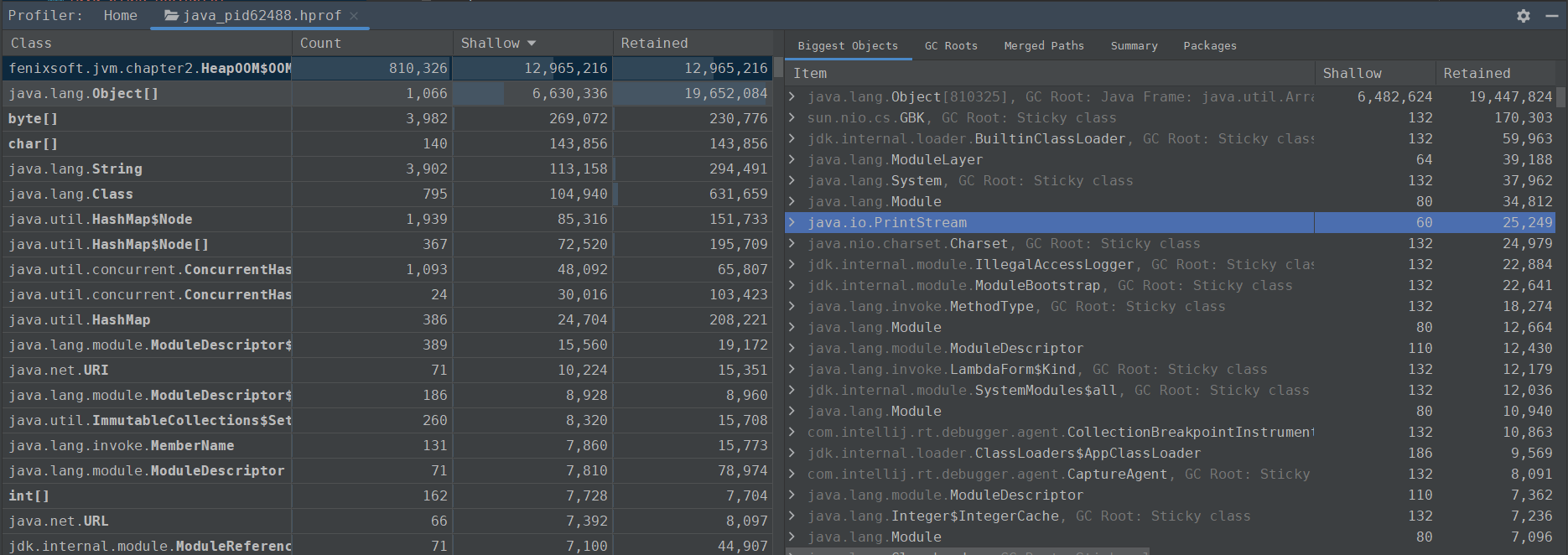
Task: Select the java.lang.String class row
Action: [387, 169]
